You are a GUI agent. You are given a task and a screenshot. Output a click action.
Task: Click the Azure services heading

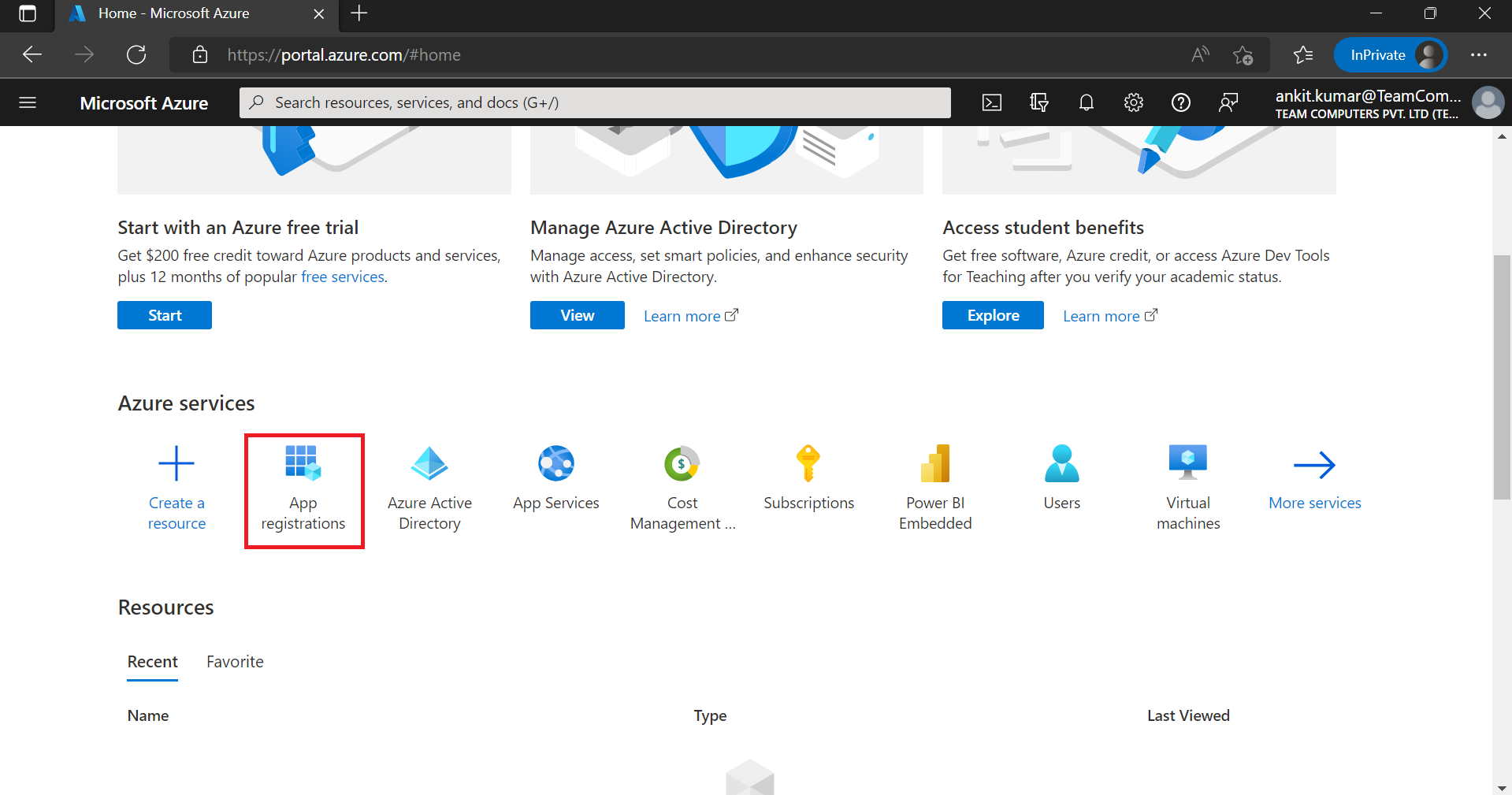(x=187, y=403)
